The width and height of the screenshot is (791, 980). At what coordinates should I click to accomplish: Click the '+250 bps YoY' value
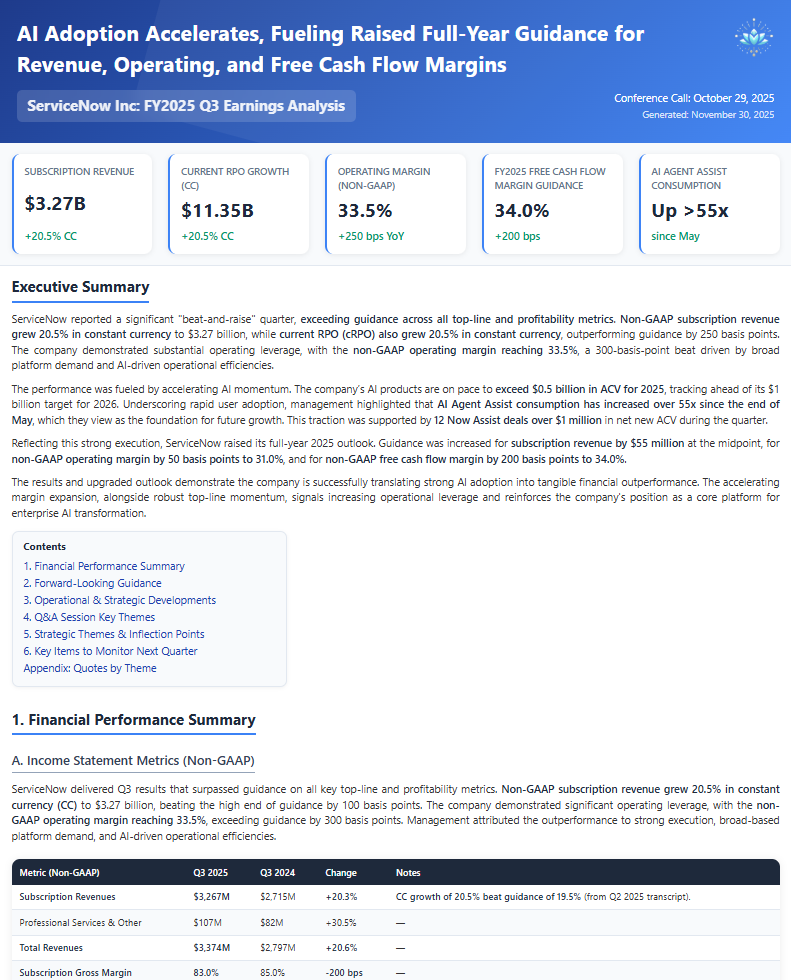click(x=371, y=236)
